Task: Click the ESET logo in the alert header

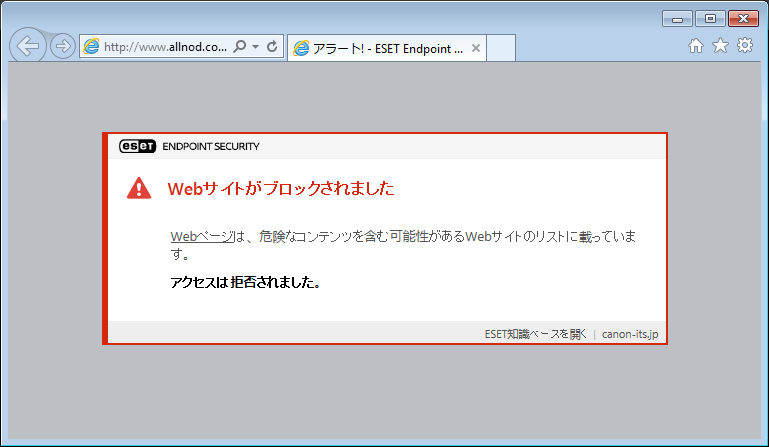Action: coord(137,146)
